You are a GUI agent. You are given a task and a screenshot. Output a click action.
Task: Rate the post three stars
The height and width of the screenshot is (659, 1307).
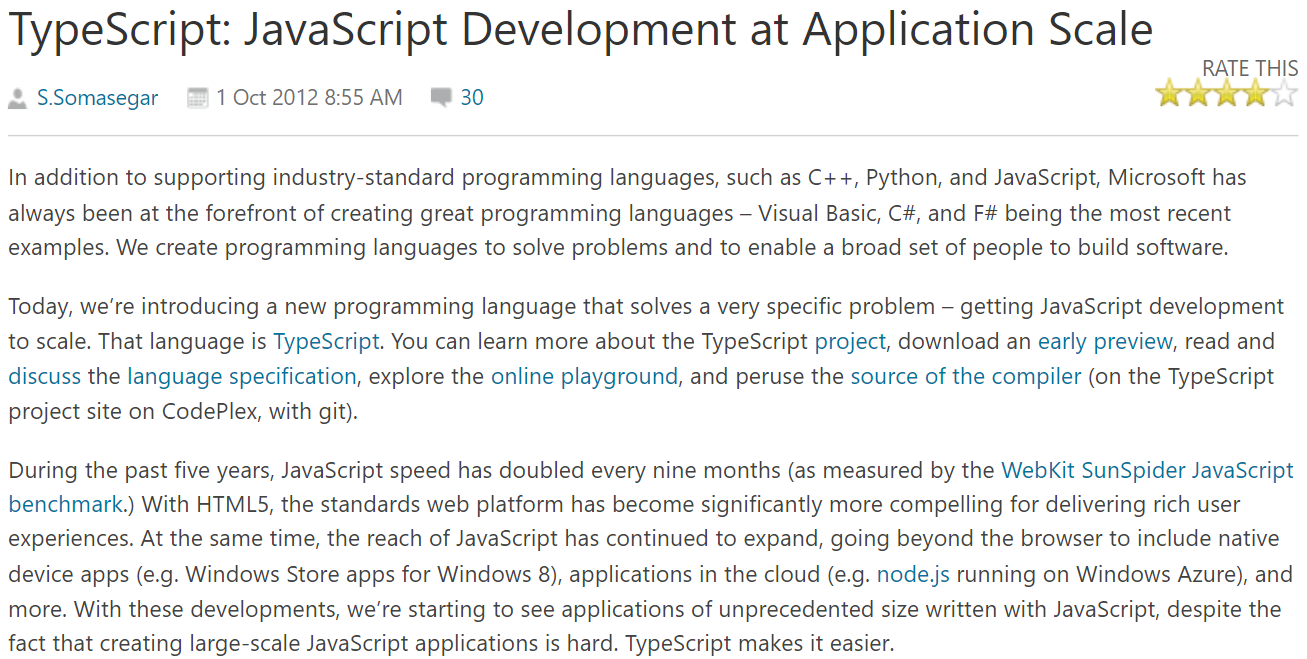tap(1226, 94)
